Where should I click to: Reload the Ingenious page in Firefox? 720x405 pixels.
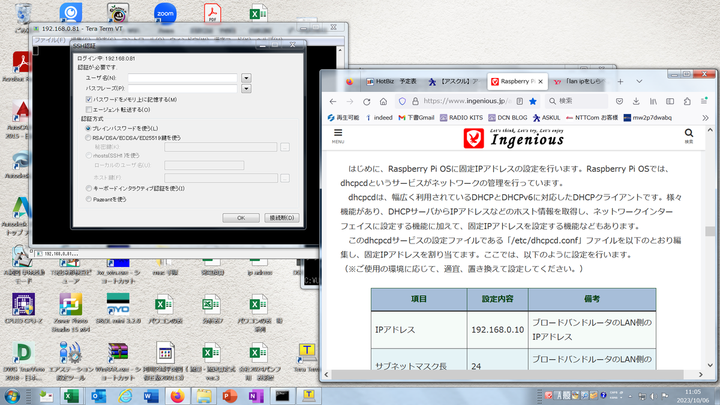[x=366, y=101]
